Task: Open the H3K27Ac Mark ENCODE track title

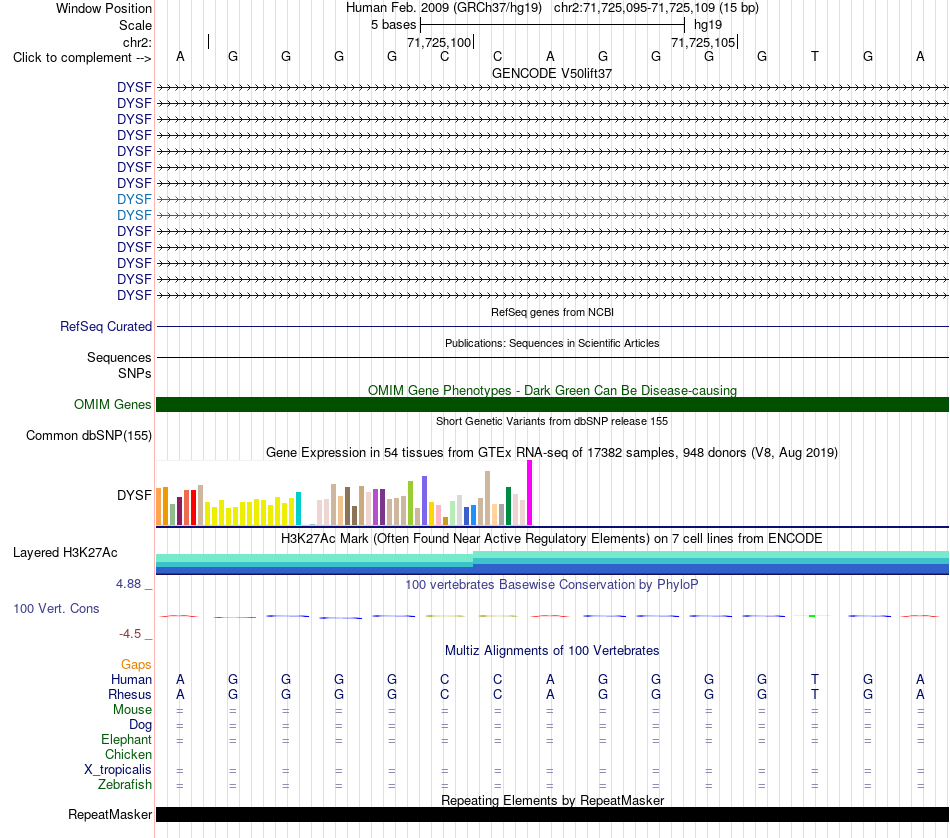Action: 552,539
